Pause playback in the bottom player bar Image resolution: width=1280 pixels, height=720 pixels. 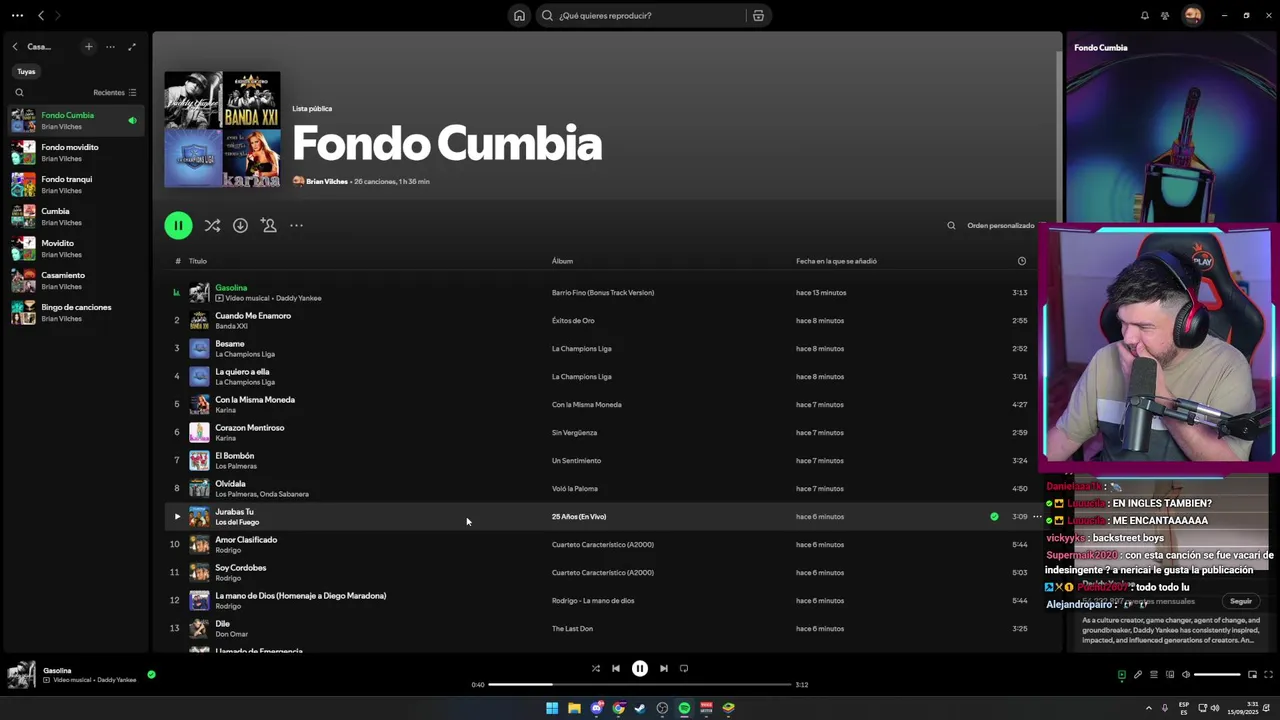pyautogui.click(x=639, y=668)
